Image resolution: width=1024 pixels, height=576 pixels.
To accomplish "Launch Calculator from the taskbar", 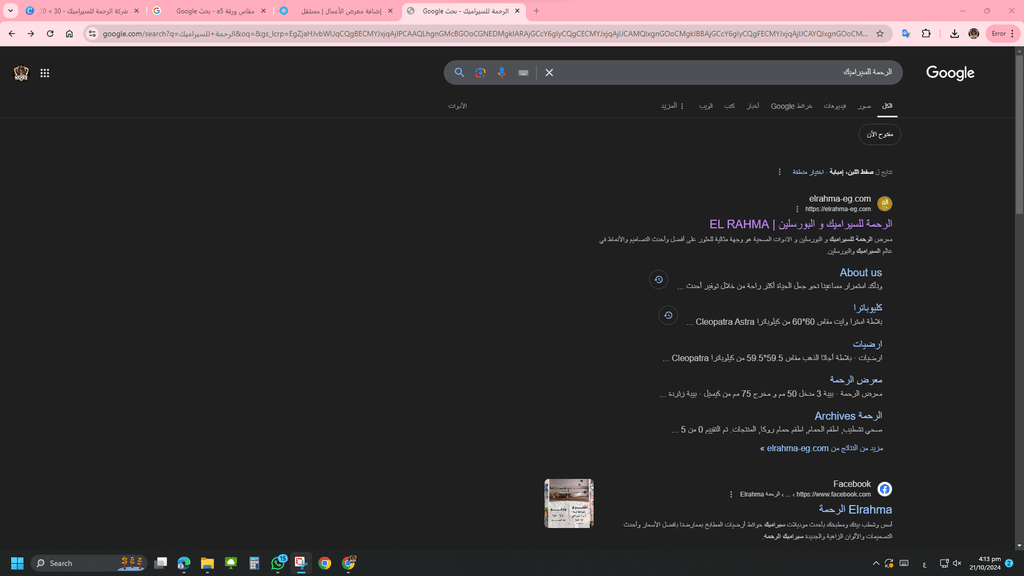I will (254, 563).
